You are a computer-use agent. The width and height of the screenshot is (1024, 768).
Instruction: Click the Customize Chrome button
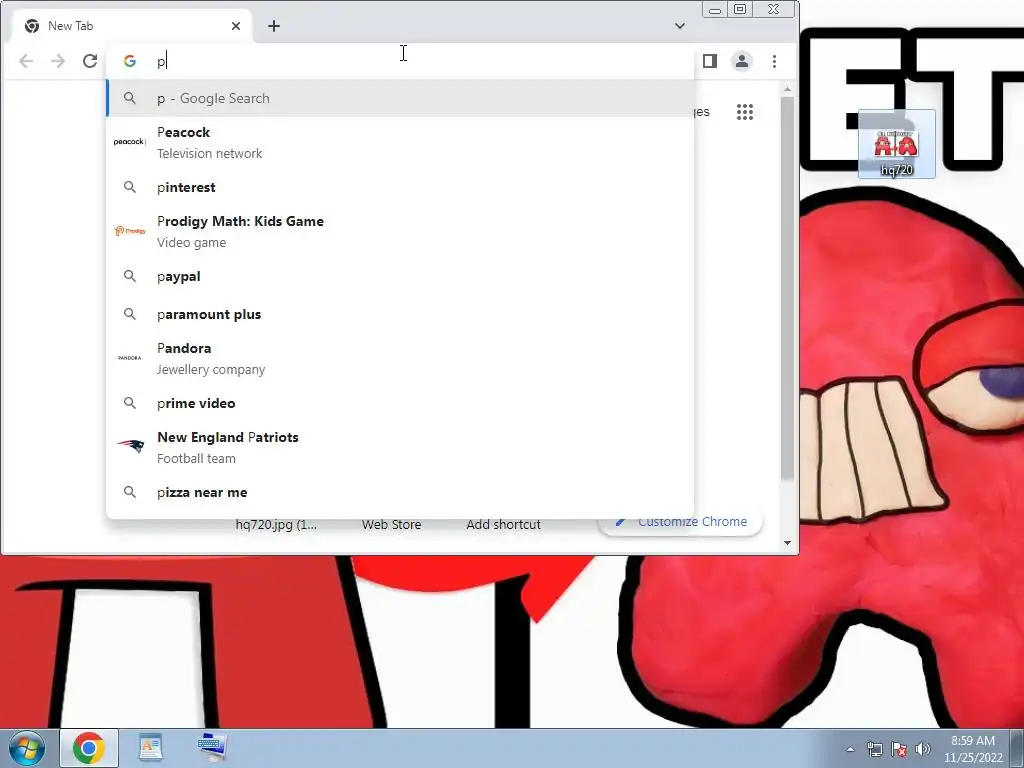[x=681, y=522]
